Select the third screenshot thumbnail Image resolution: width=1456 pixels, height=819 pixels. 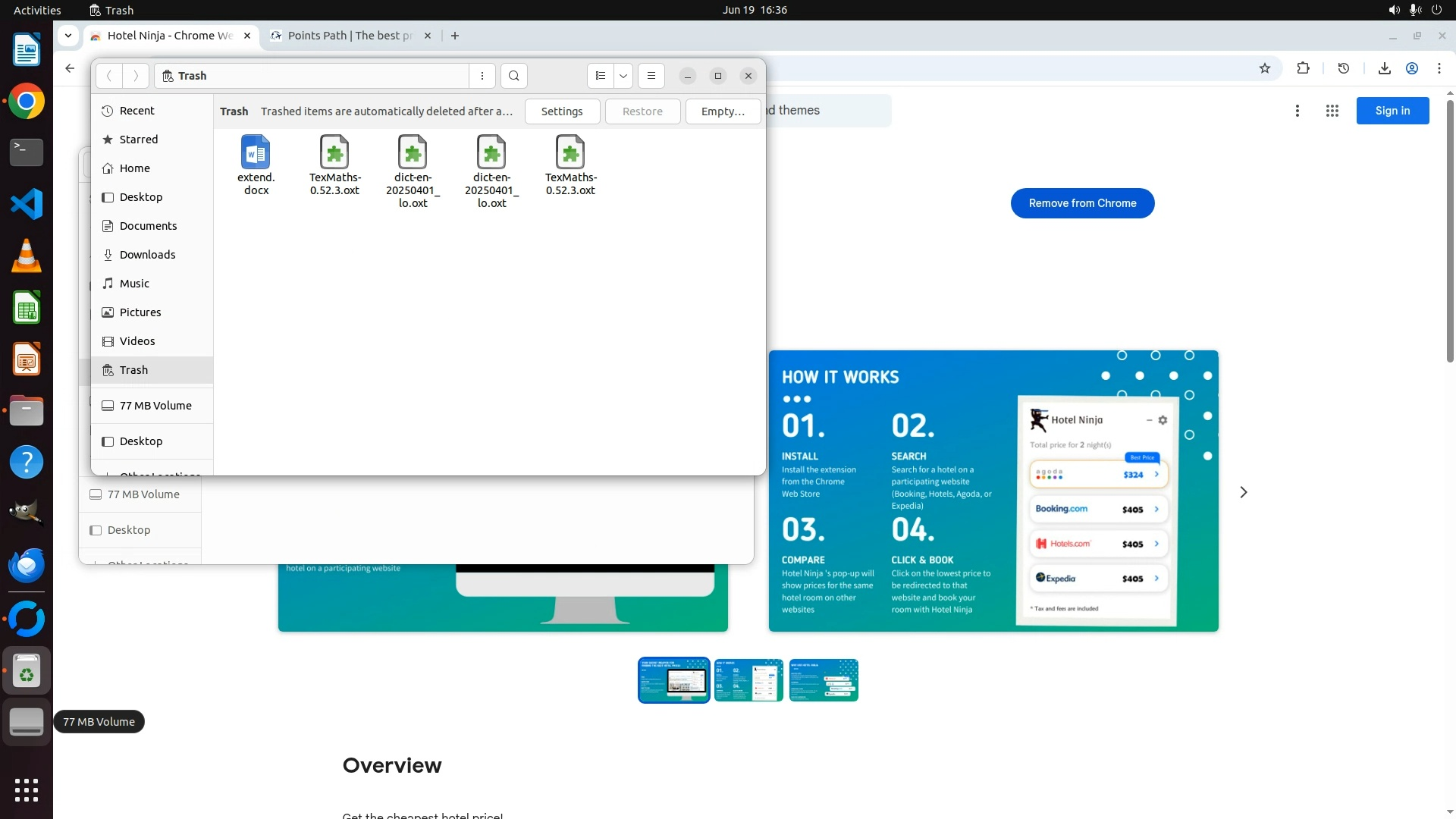click(x=823, y=680)
